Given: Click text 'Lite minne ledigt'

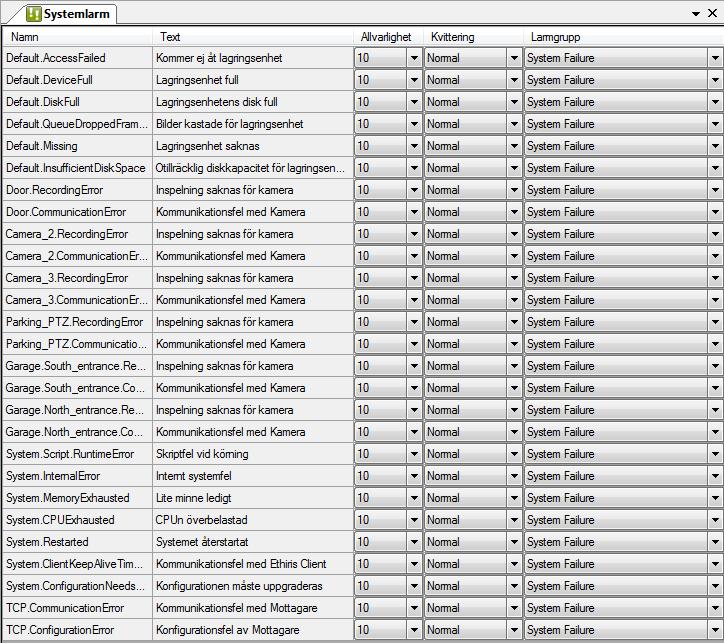Looking at the screenshot, I should coord(193,498).
